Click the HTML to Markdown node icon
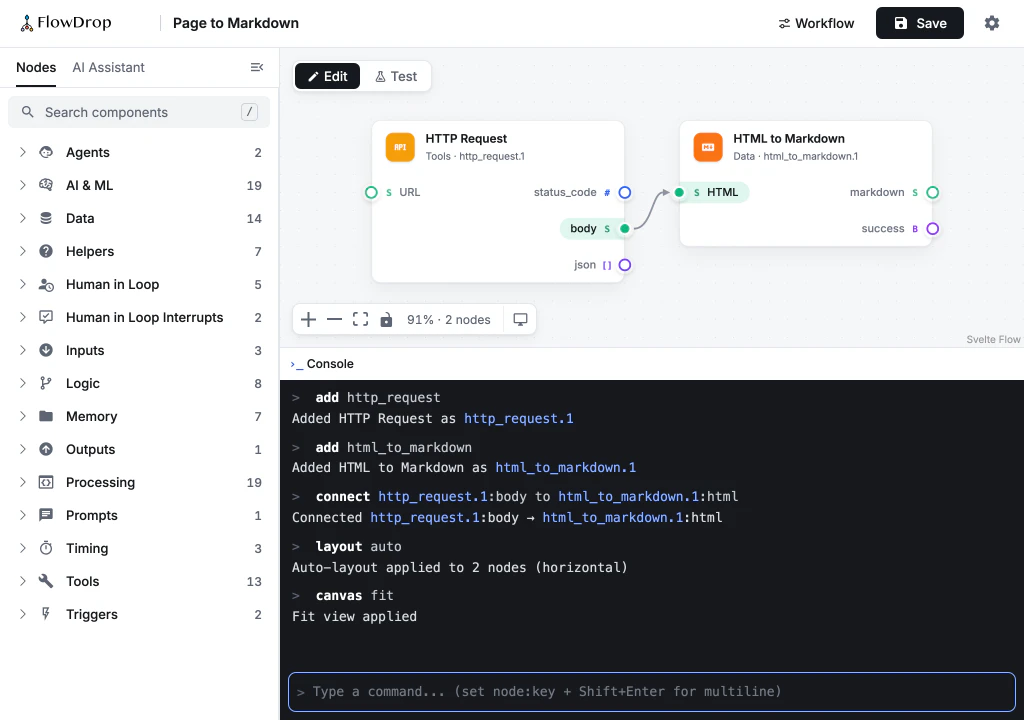This screenshot has height=720, width=1024. click(x=708, y=147)
